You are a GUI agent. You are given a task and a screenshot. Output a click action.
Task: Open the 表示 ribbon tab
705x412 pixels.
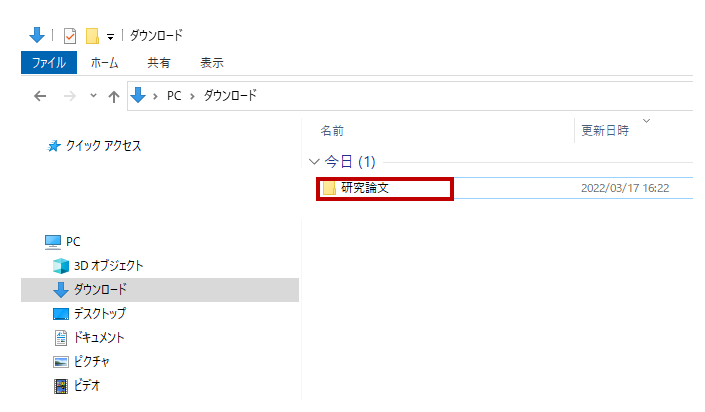pos(212,63)
